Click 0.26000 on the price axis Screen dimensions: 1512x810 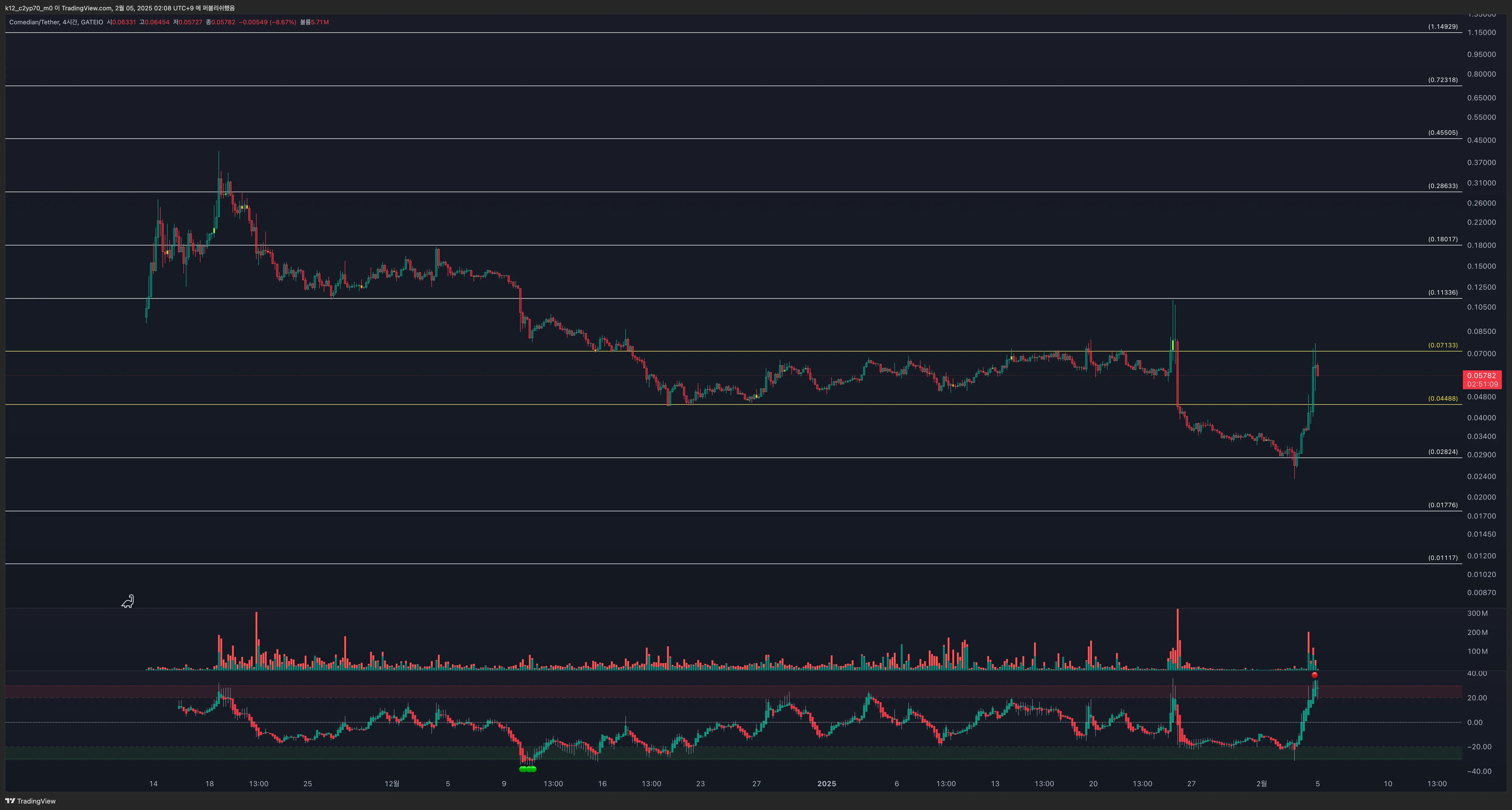(1481, 203)
